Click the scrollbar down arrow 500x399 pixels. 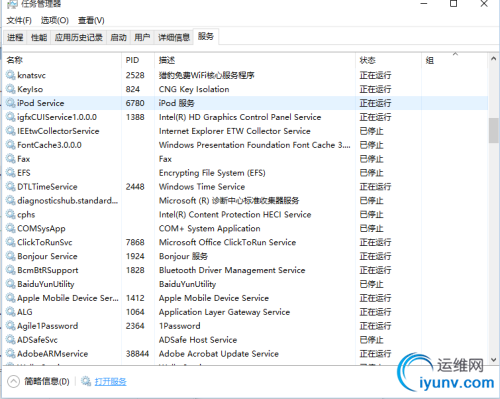tap(494, 360)
